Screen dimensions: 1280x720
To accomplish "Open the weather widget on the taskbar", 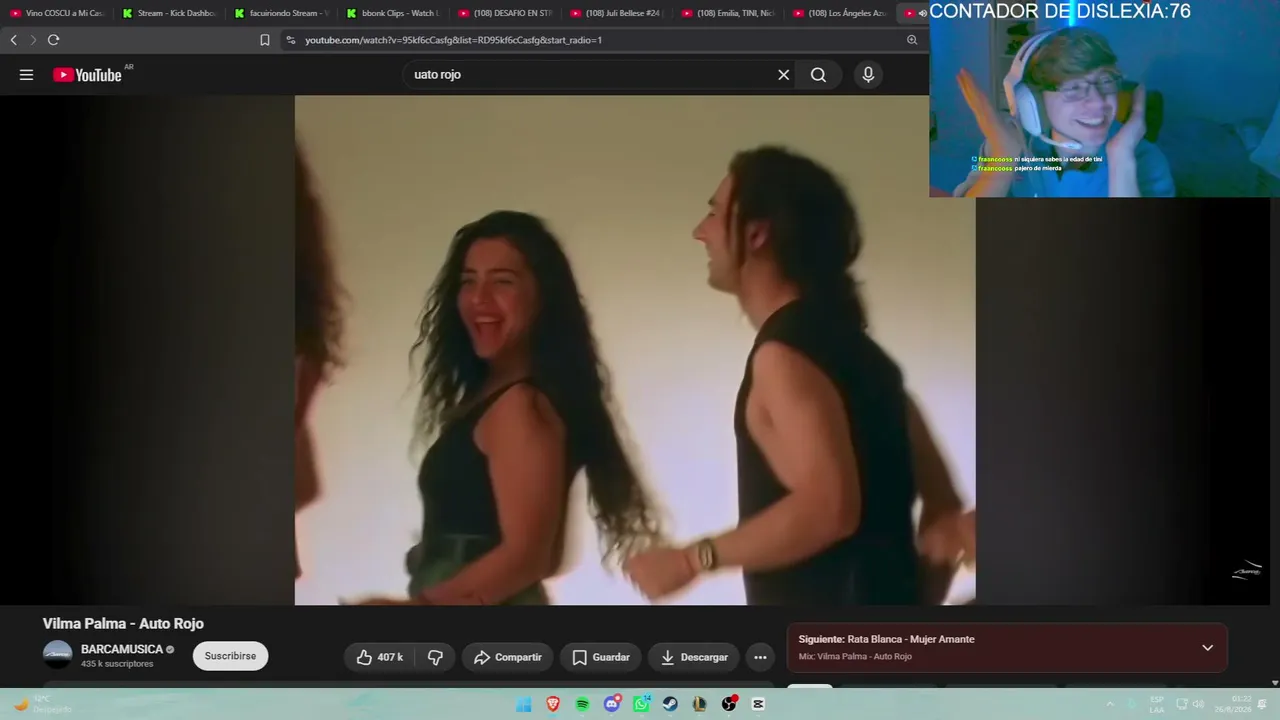I will 42,704.
